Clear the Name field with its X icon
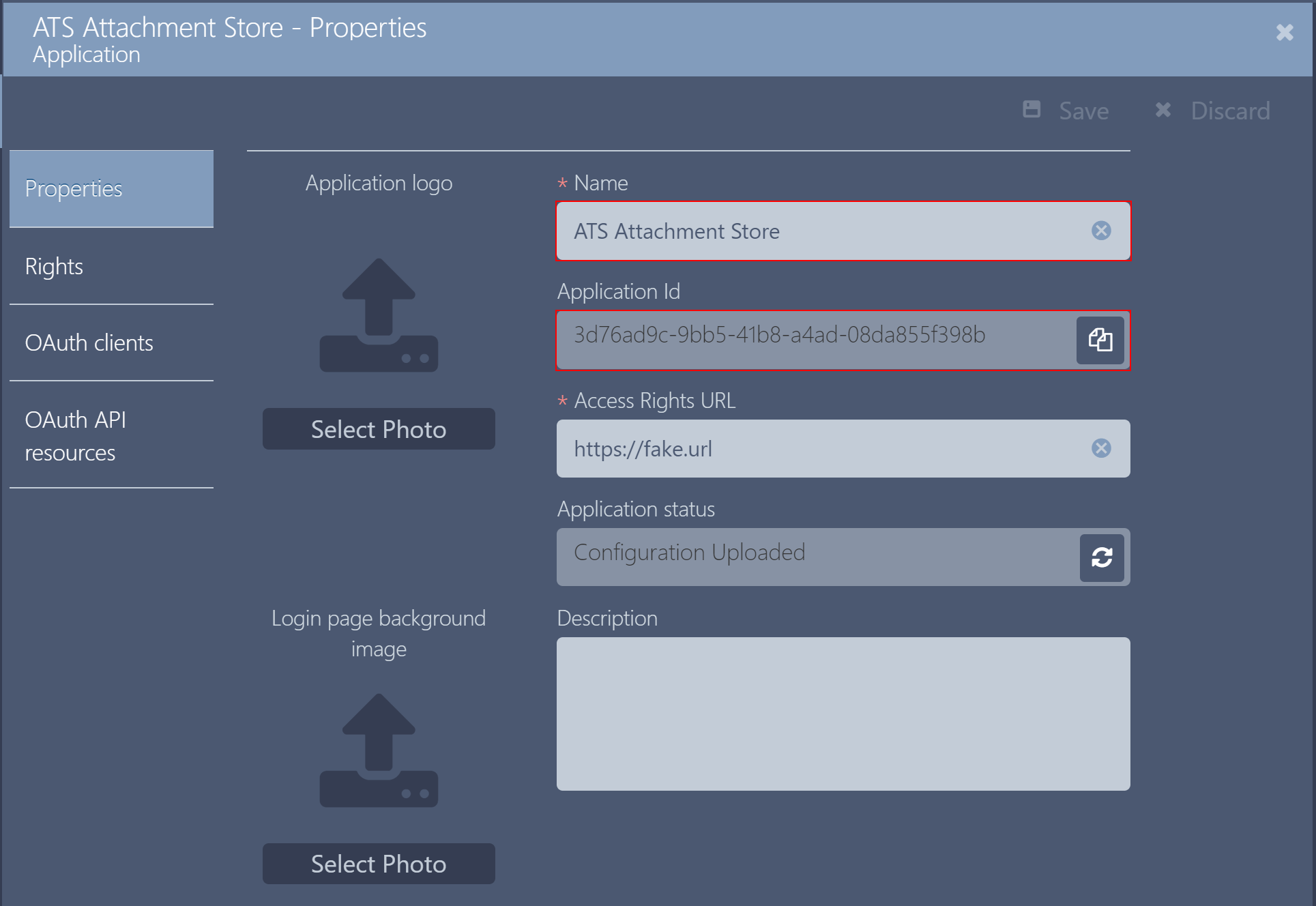1316x906 pixels. point(1100,231)
